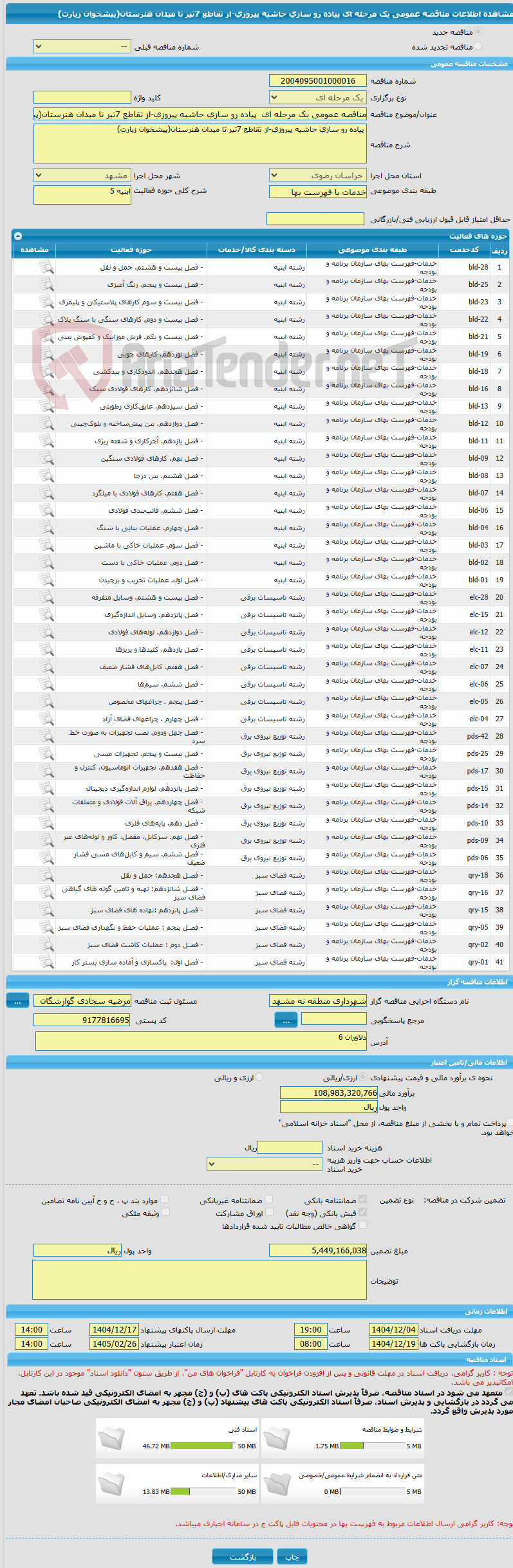Open the متن قرارداد folder icon
This screenshot has width=513, height=1568.
tap(277, 1484)
